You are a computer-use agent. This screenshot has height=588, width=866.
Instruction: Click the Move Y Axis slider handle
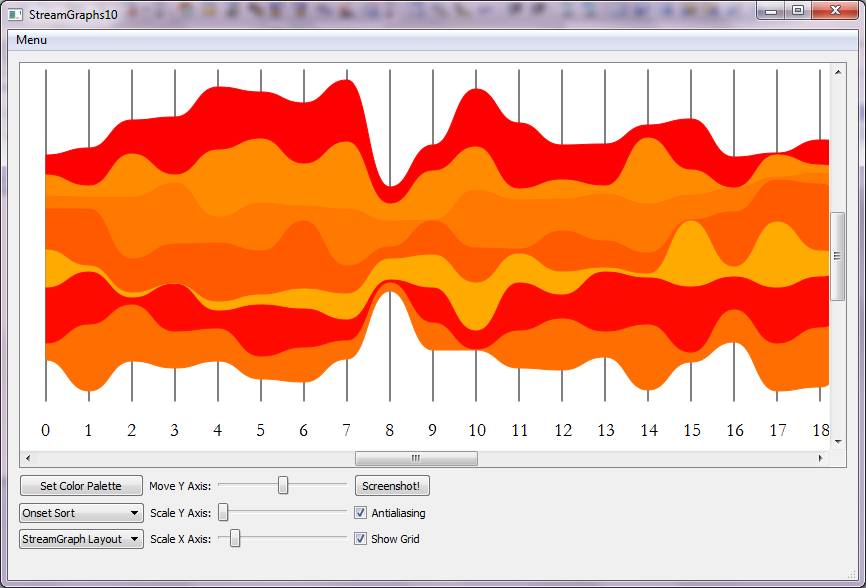pyautogui.click(x=283, y=485)
